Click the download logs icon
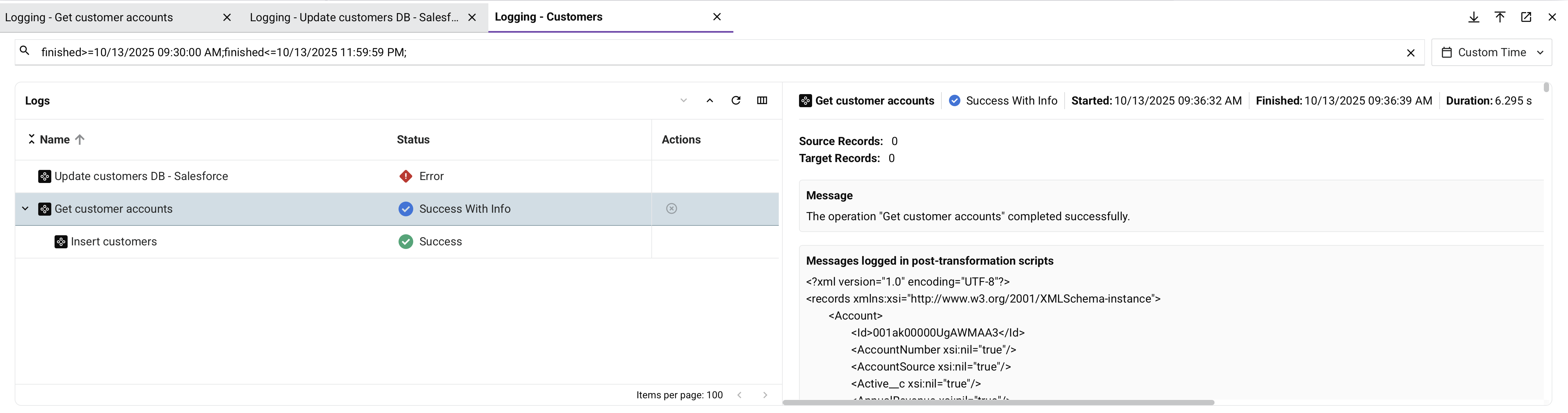 [1474, 17]
